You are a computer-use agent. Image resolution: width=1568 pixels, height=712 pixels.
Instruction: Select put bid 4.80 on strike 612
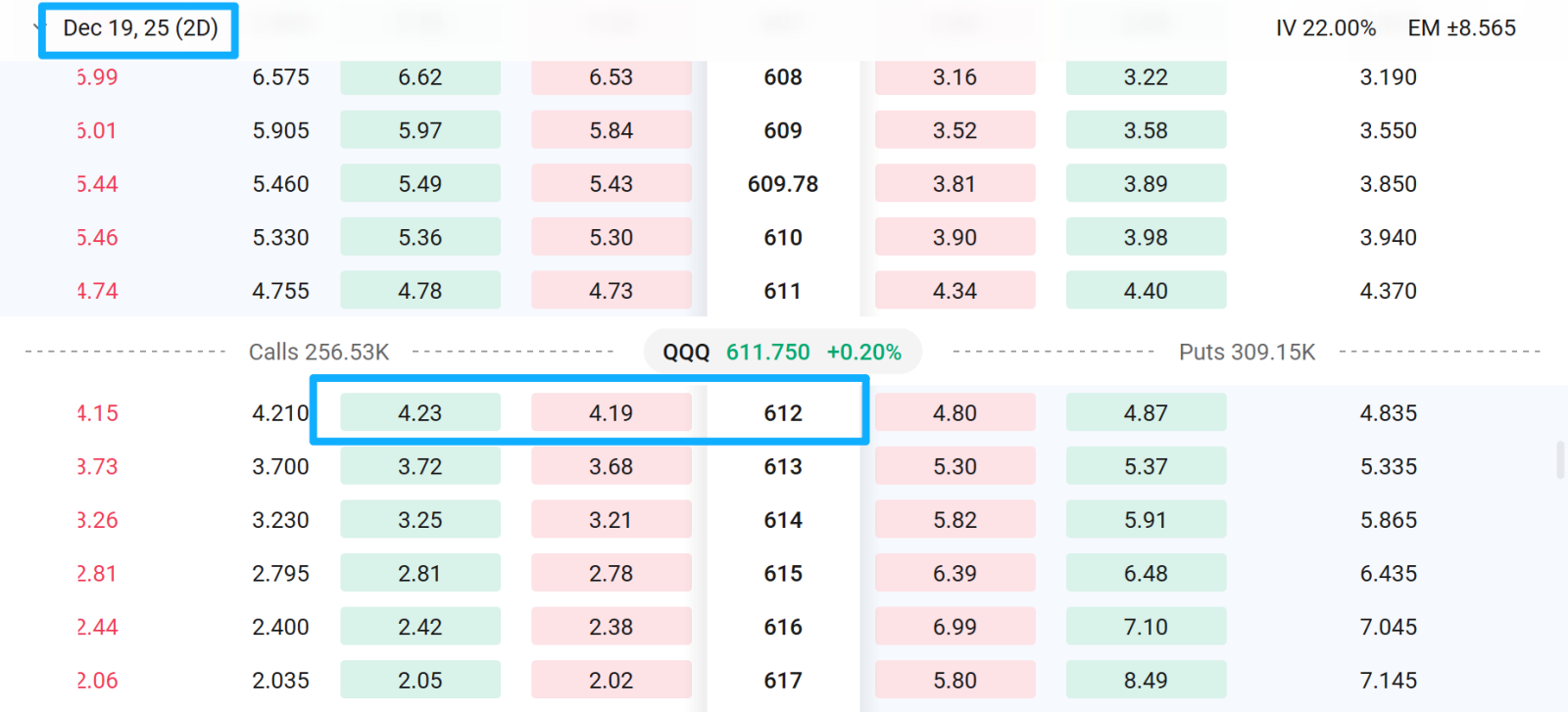[955, 413]
